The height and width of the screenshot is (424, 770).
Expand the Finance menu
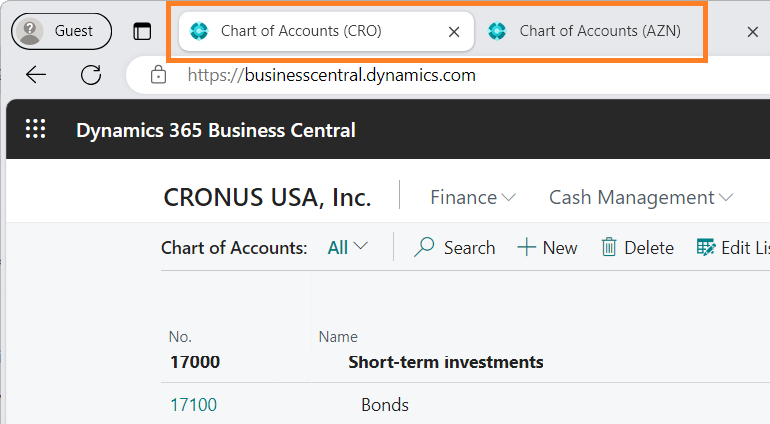click(473, 197)
